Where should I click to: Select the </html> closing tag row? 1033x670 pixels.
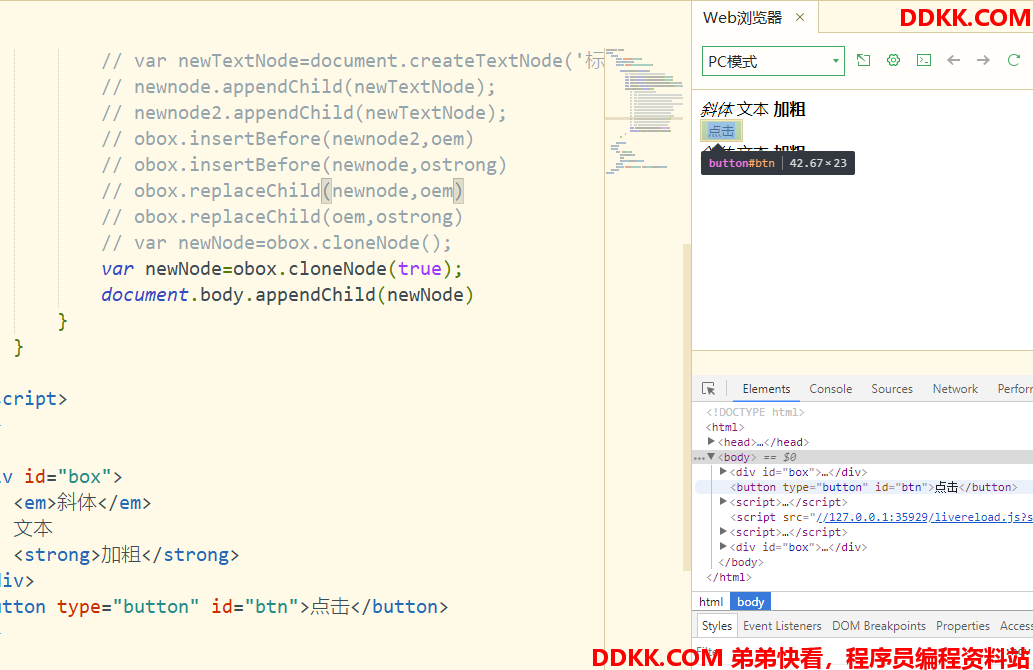(729, 578)
